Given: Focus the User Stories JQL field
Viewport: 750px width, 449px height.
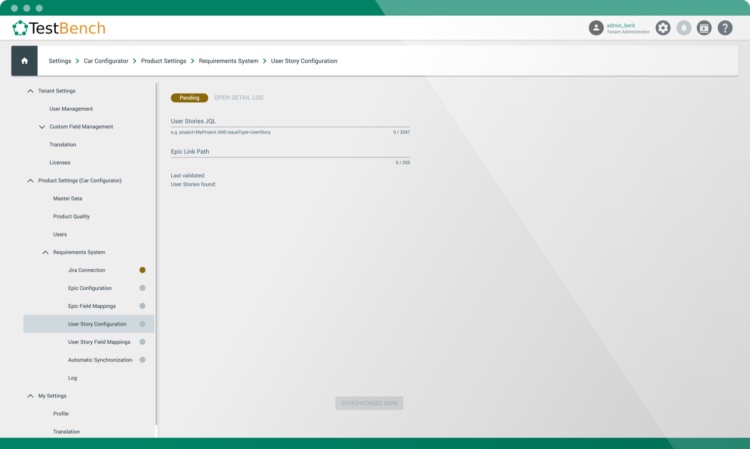Looking at the screenshot, I should 290,121.
